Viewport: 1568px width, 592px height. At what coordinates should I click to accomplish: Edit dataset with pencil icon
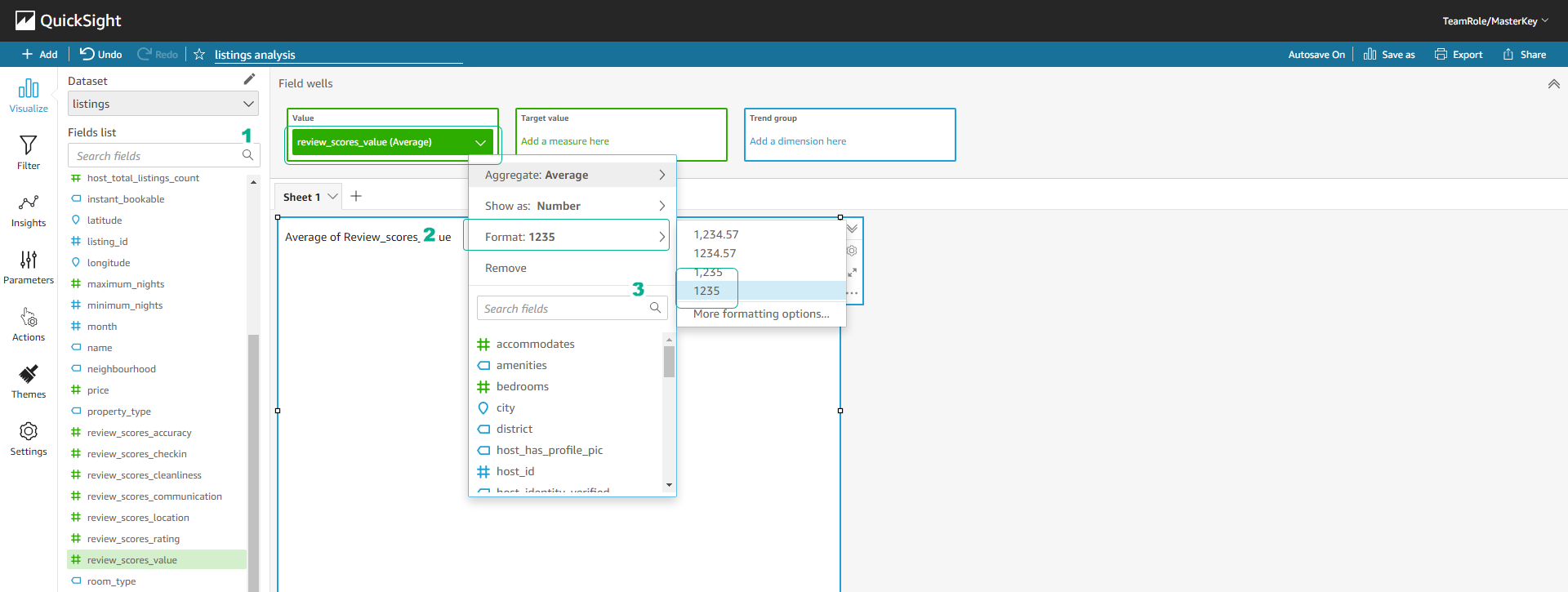click(249, 79)
